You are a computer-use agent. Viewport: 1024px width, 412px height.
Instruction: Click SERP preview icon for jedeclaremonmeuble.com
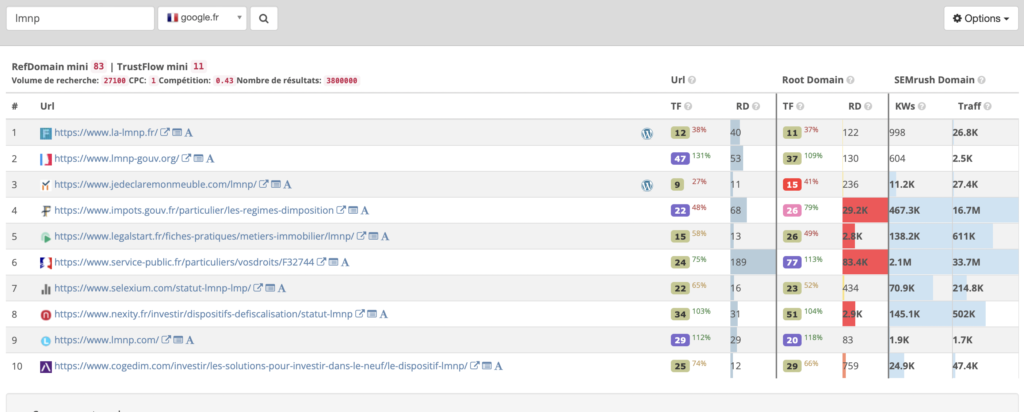point(276,185)
